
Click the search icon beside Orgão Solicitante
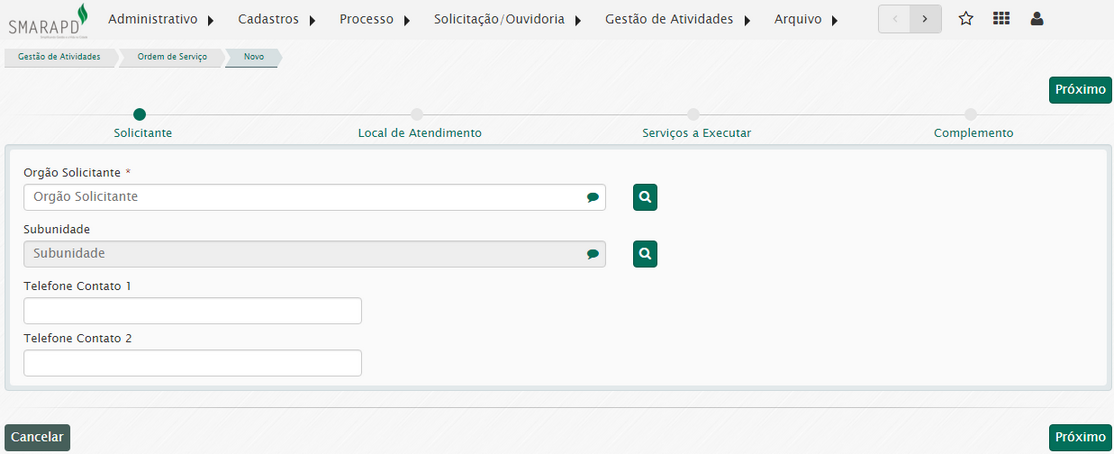click(x=645, y=197)
